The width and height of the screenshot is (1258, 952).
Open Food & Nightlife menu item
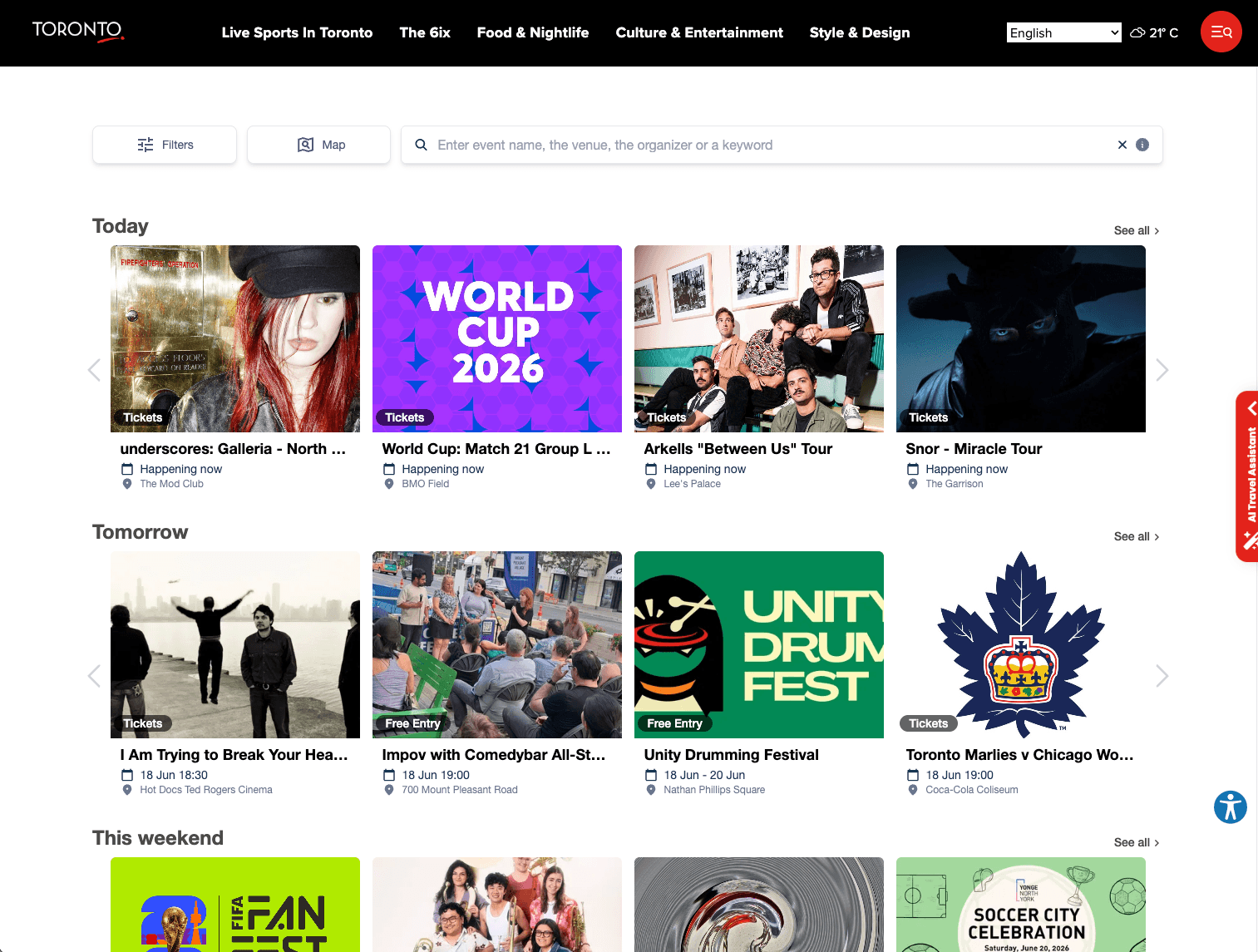(x=533, y=32)
